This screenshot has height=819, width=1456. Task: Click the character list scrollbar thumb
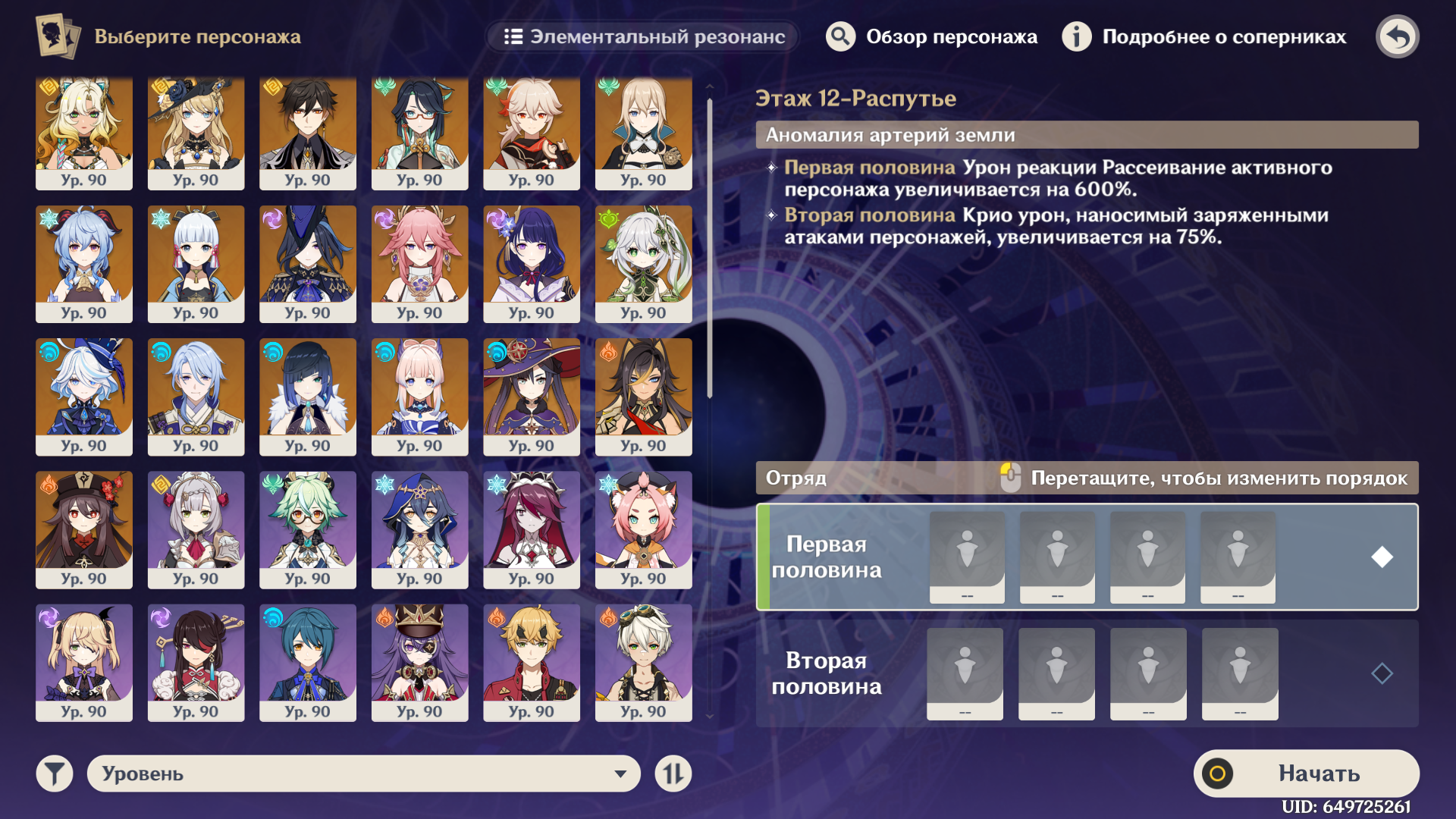(x=710, y=246)
